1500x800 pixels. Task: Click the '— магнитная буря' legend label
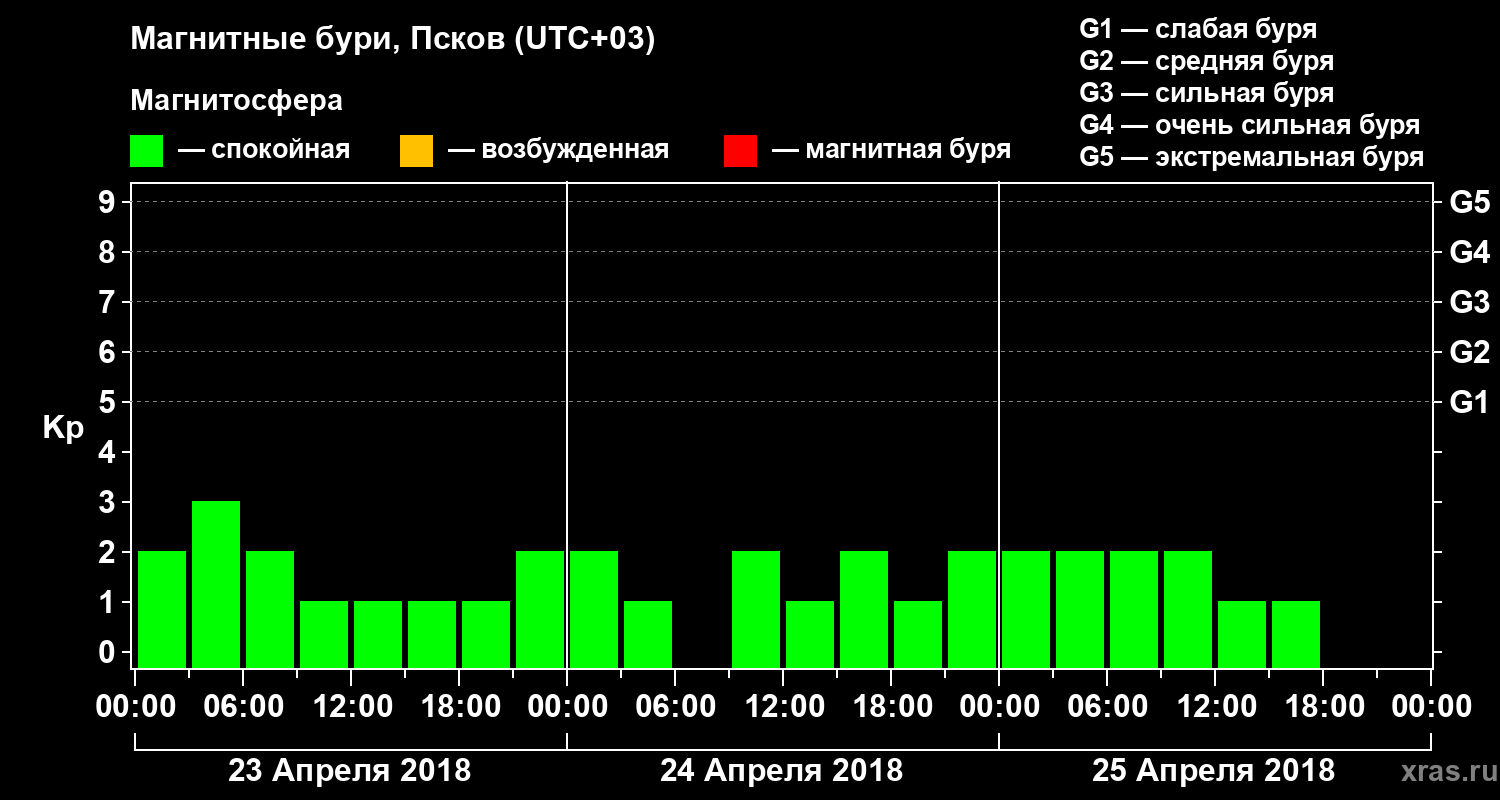point(892,150)
